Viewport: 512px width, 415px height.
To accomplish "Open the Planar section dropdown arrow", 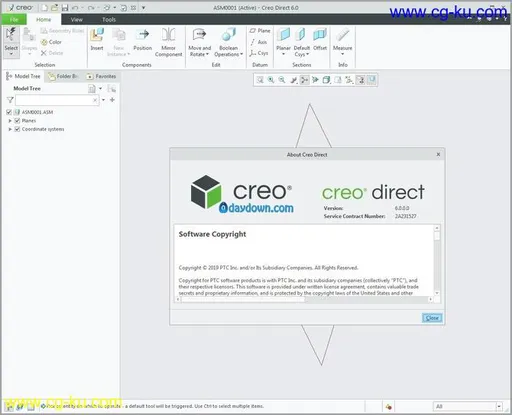I will pyautogui.click(x=283, y=54).
